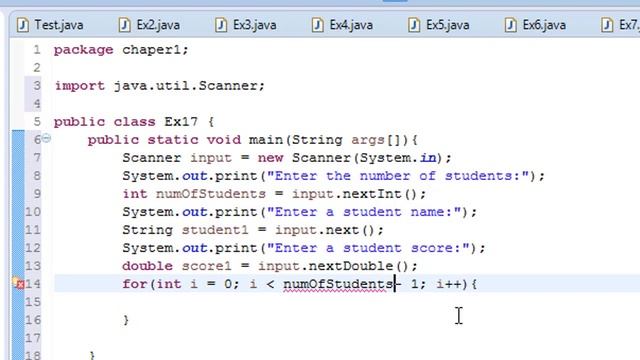Click 'System.in' argument on line 7
640x360 pixels.
pos(398,158)
